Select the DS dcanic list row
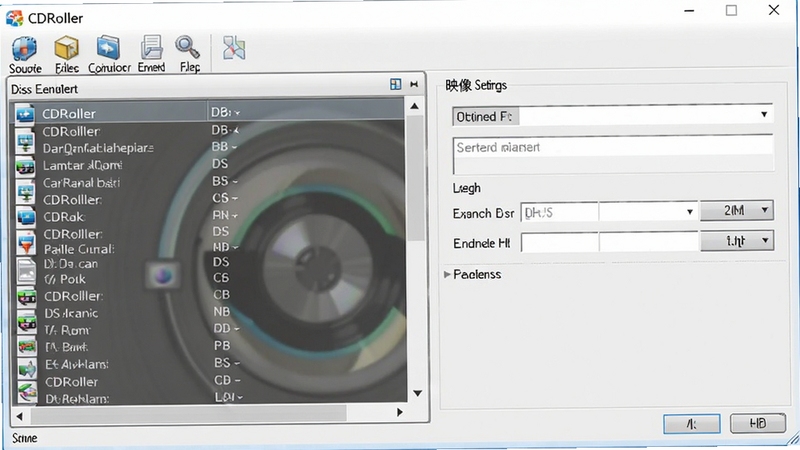 [211, 313]
